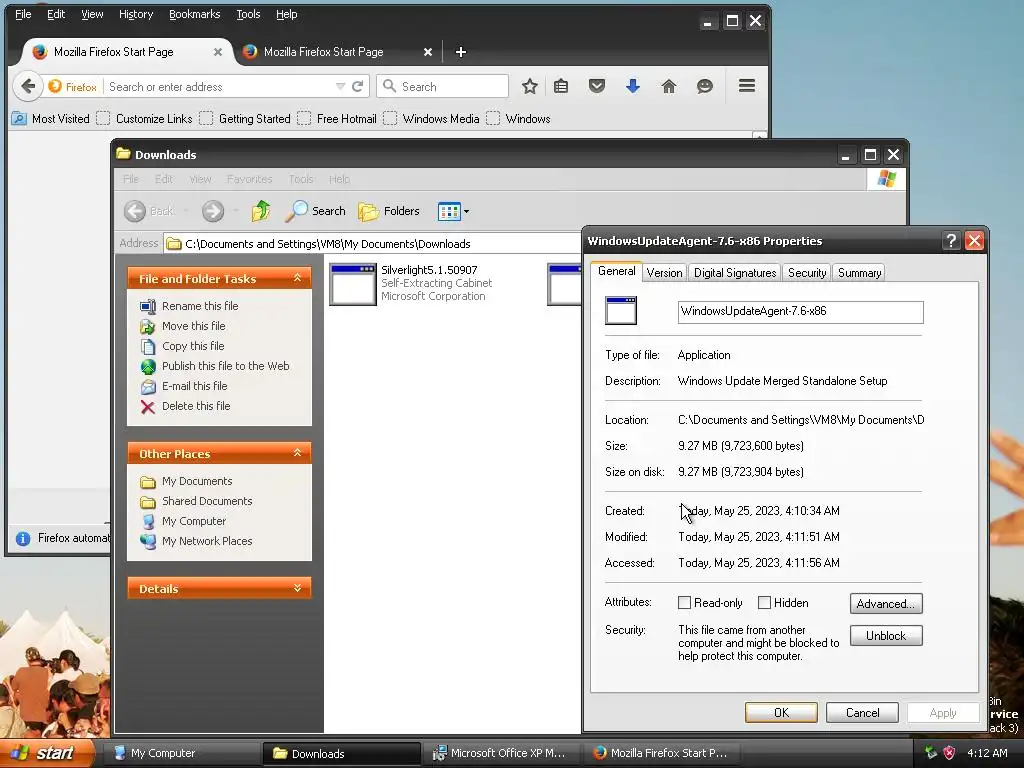
Task: Click the Firefox reload icon
Action: [x=357, y=86]
